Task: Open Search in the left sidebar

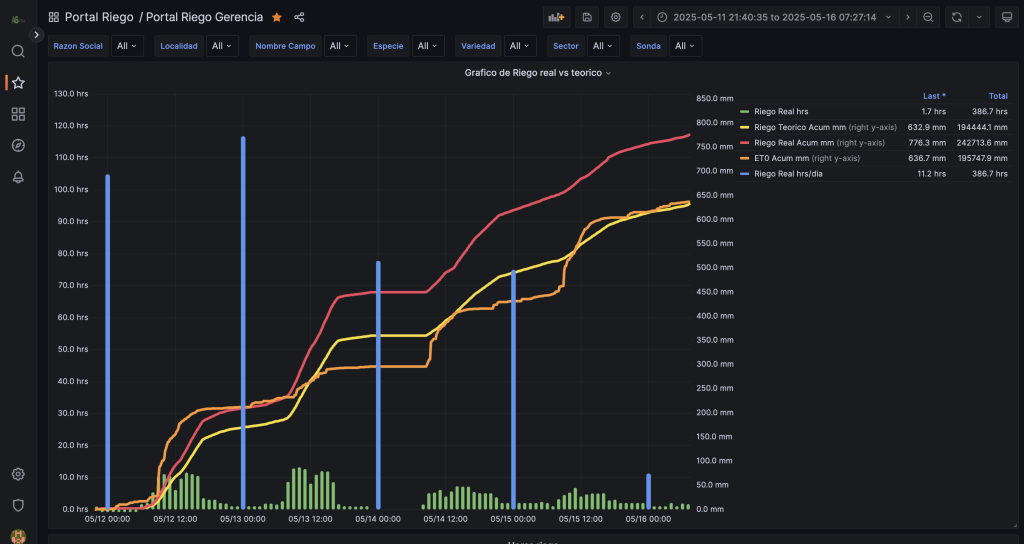Action: coord(18,51)
